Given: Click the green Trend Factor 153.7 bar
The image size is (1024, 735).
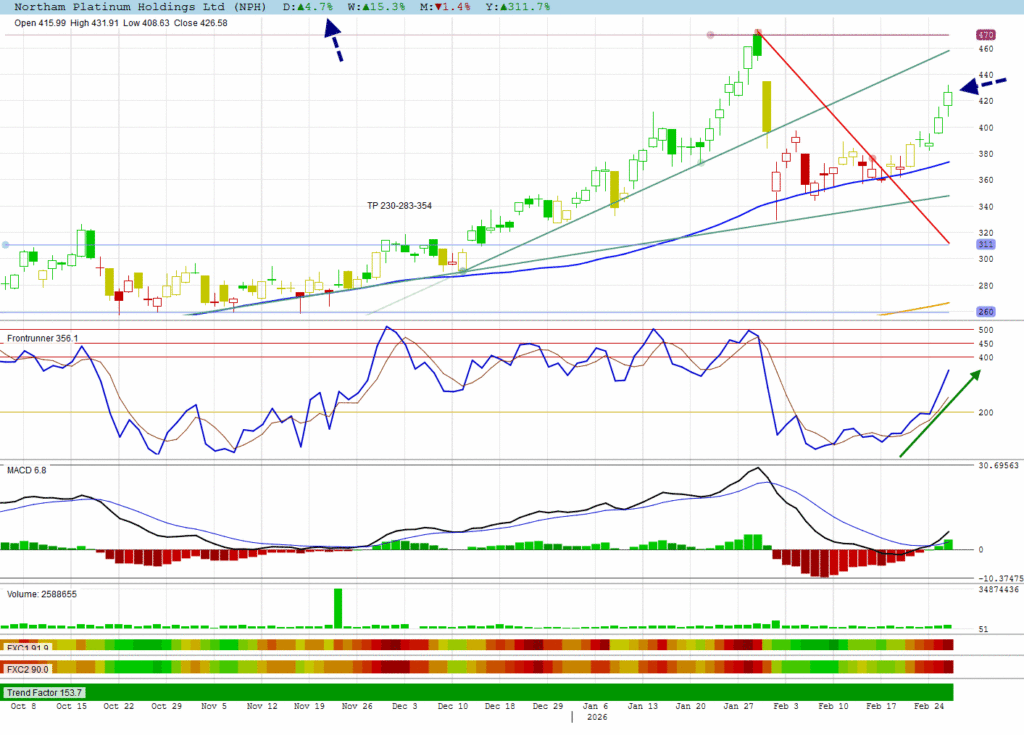Looking at the screenshot, I should coord(480,692).
